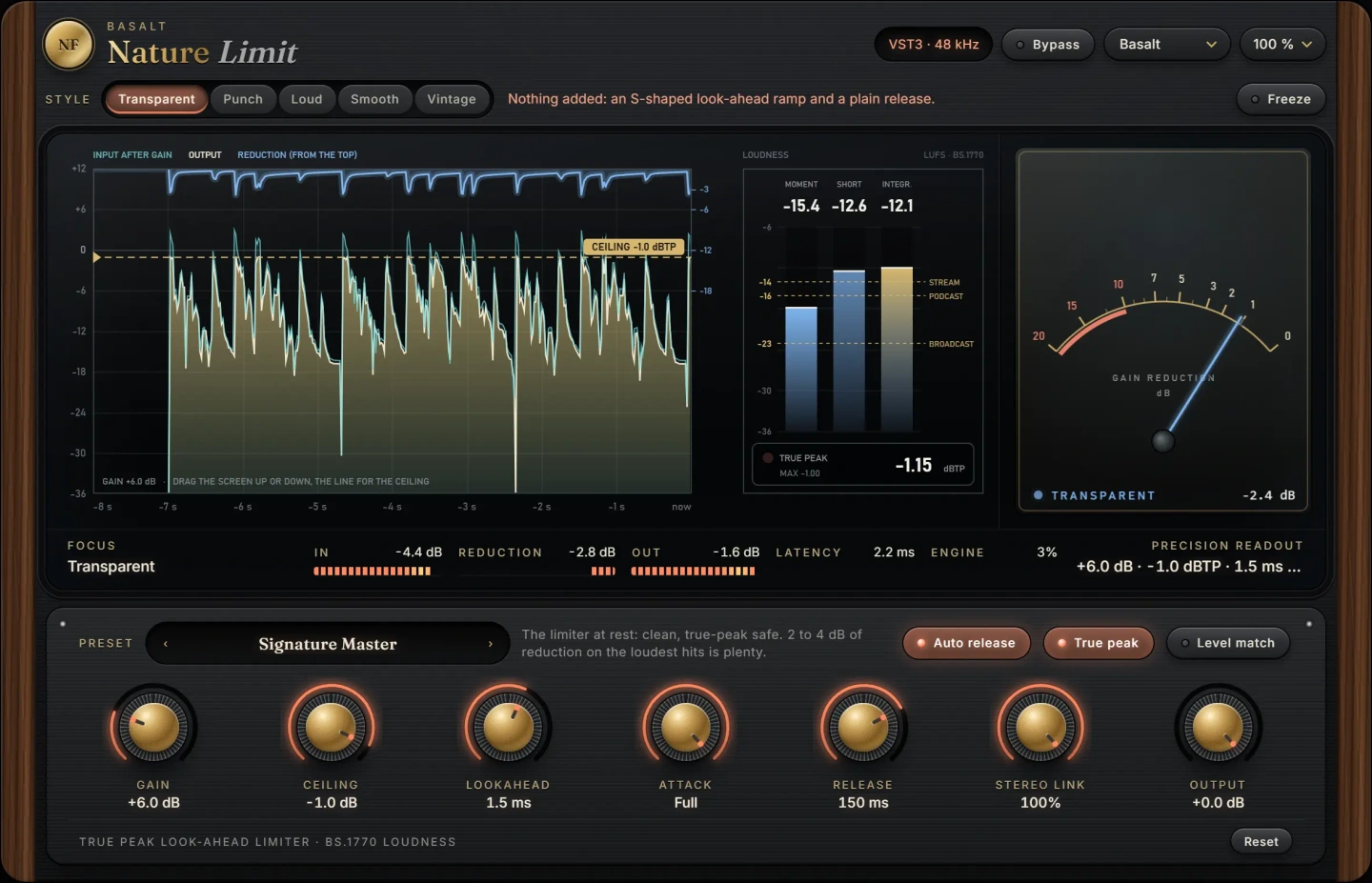Click the short-term loudness -12.6 value
Screen dimensions: 1372x883
click(x=849, y=206)
